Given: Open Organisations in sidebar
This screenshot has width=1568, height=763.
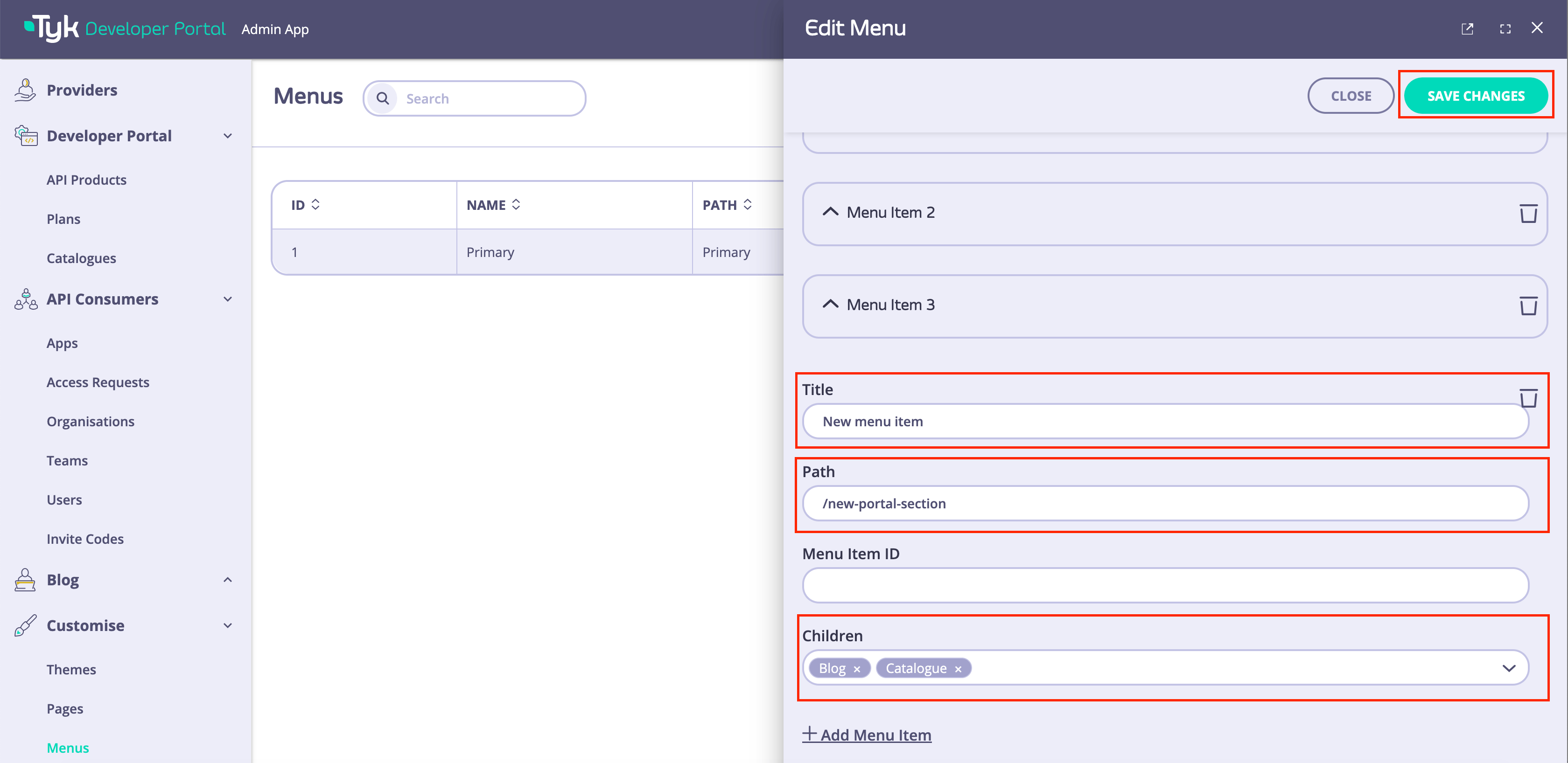Looking at the screenshot, I should coord(91,422).
